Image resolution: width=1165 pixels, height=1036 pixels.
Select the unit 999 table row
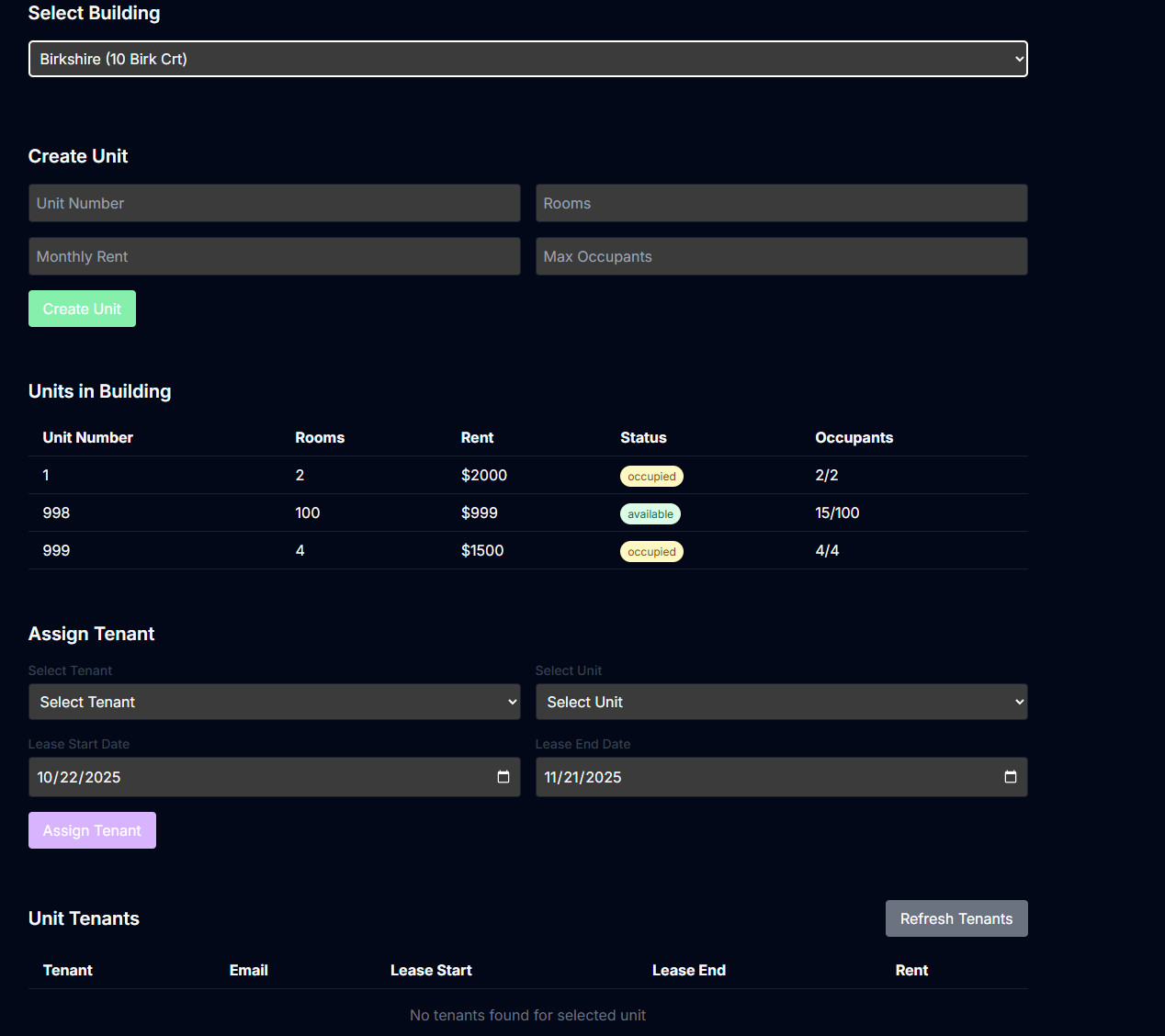pos(527,550)
